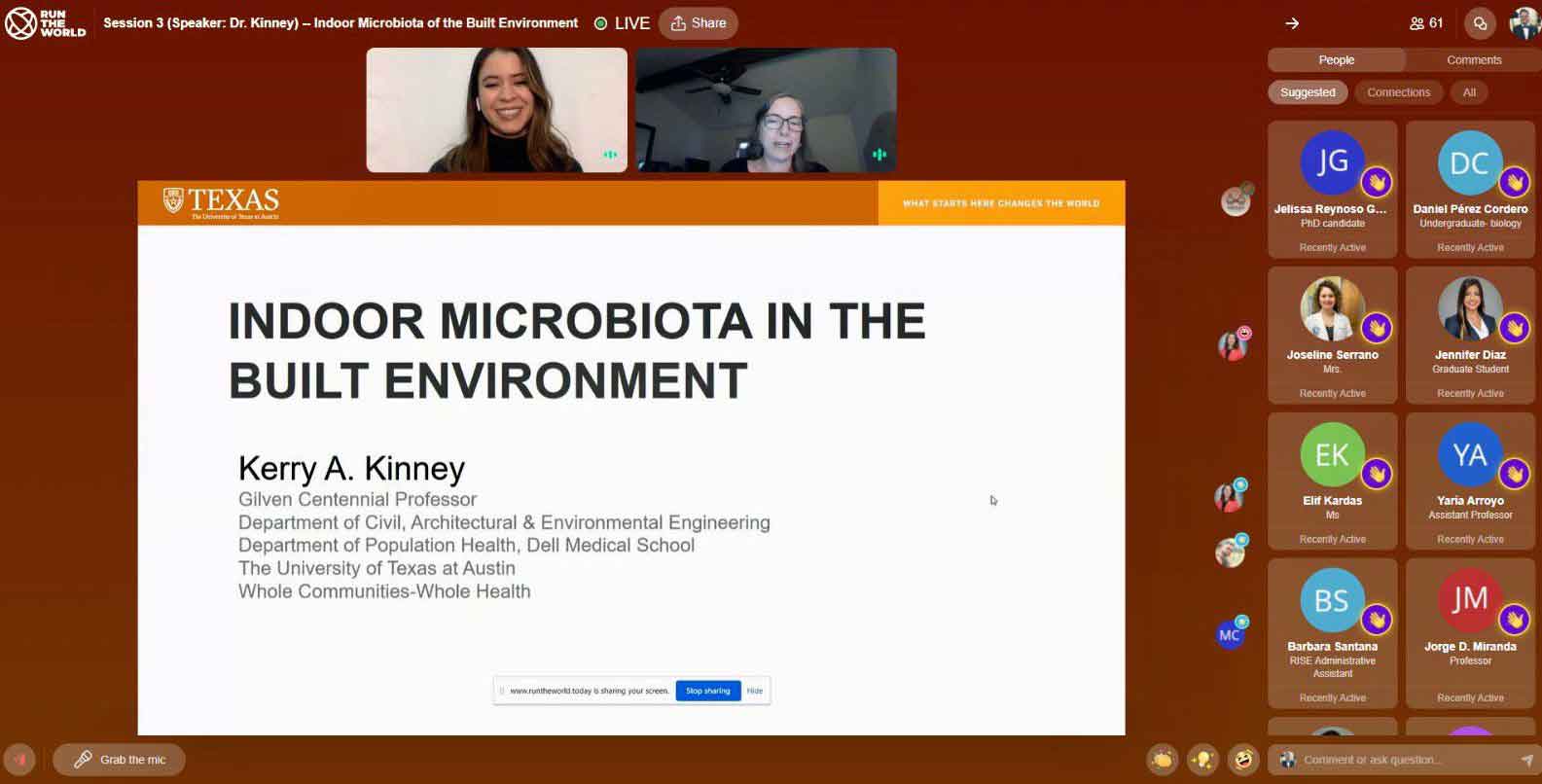Viewport: 1542px width, 784px height.
Task: Send the laughing emoji reaction
Action: pyautogui.click(x=1242, y=760)
